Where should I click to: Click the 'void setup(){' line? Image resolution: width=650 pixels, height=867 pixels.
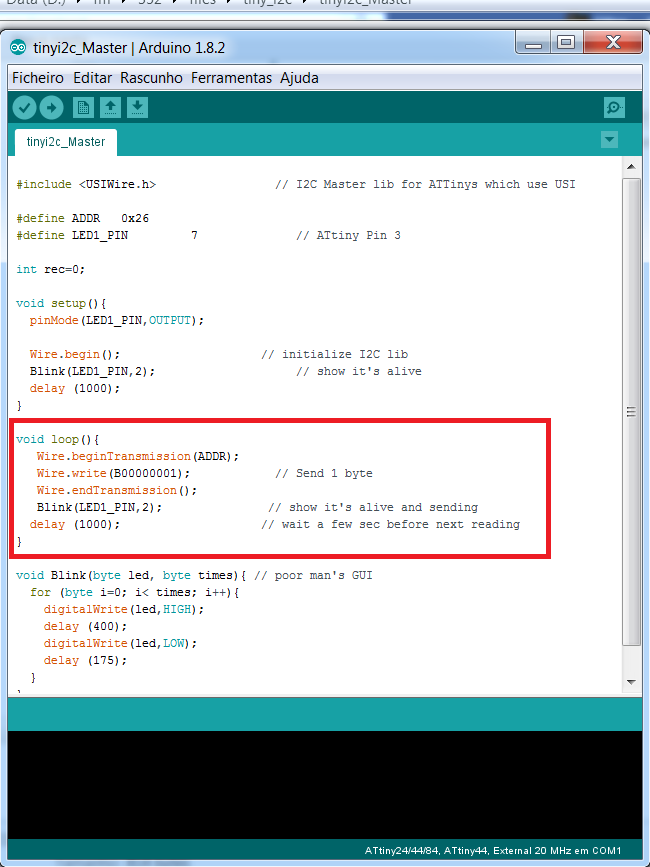tap(61, 304)
